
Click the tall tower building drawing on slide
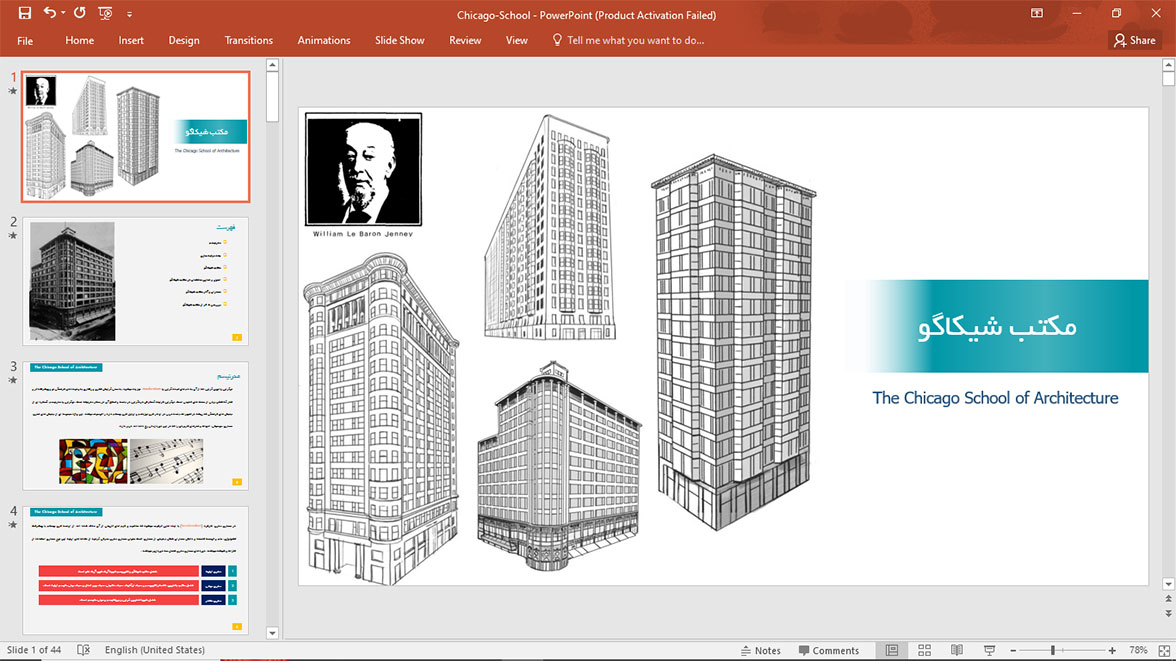click(x=734, y=342)
